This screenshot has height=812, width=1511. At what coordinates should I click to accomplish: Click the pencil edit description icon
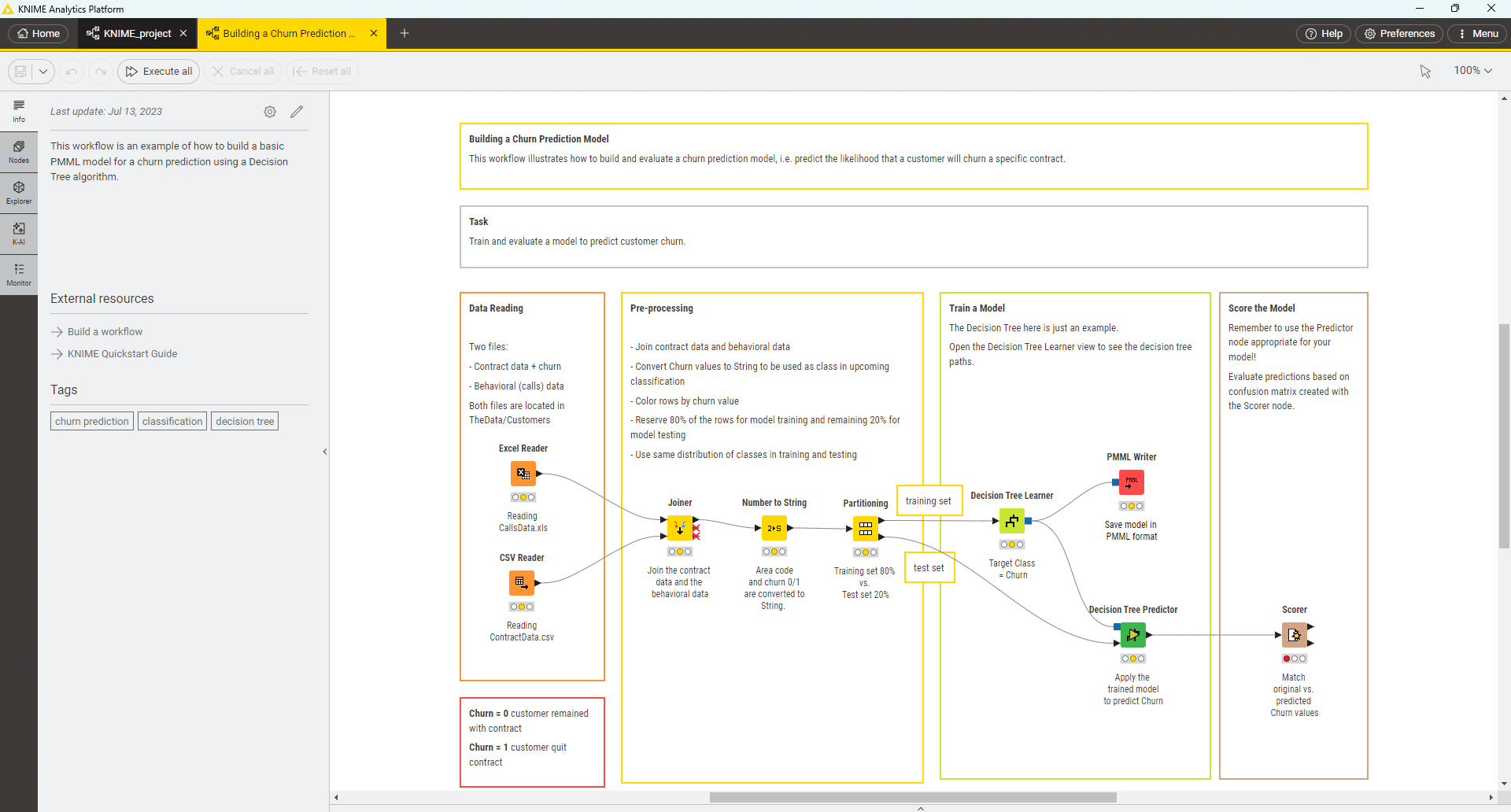[x=297, y=112]
